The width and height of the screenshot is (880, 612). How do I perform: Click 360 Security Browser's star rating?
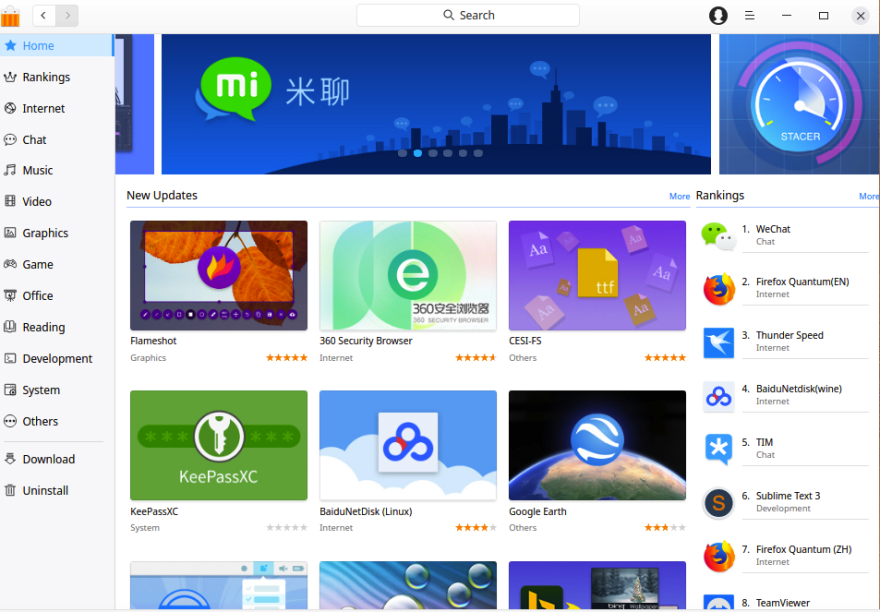[476, 358]
